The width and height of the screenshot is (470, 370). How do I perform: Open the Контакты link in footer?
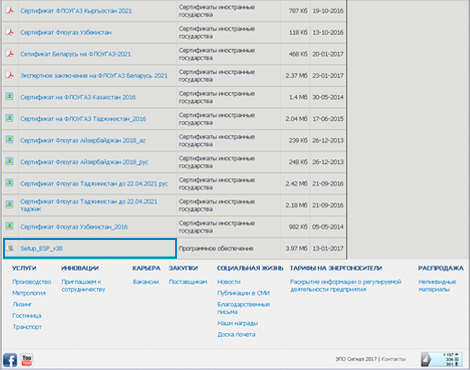[393, 359]
